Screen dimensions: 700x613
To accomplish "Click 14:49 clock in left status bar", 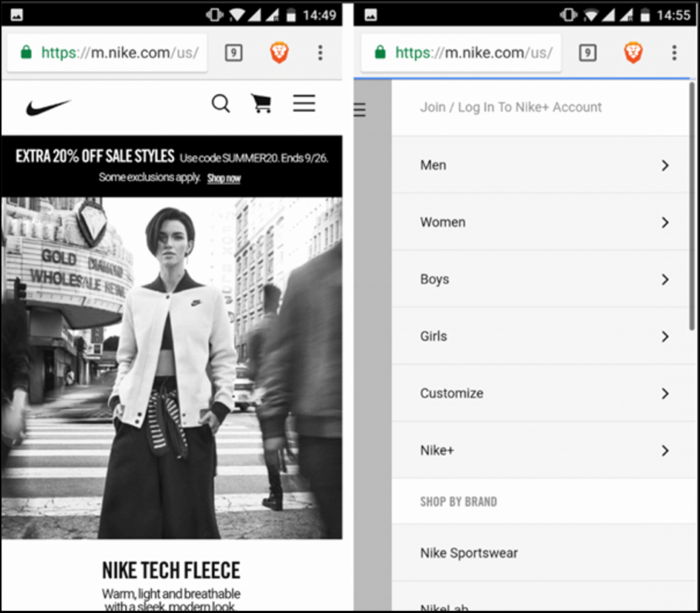I will click(319, 16).
